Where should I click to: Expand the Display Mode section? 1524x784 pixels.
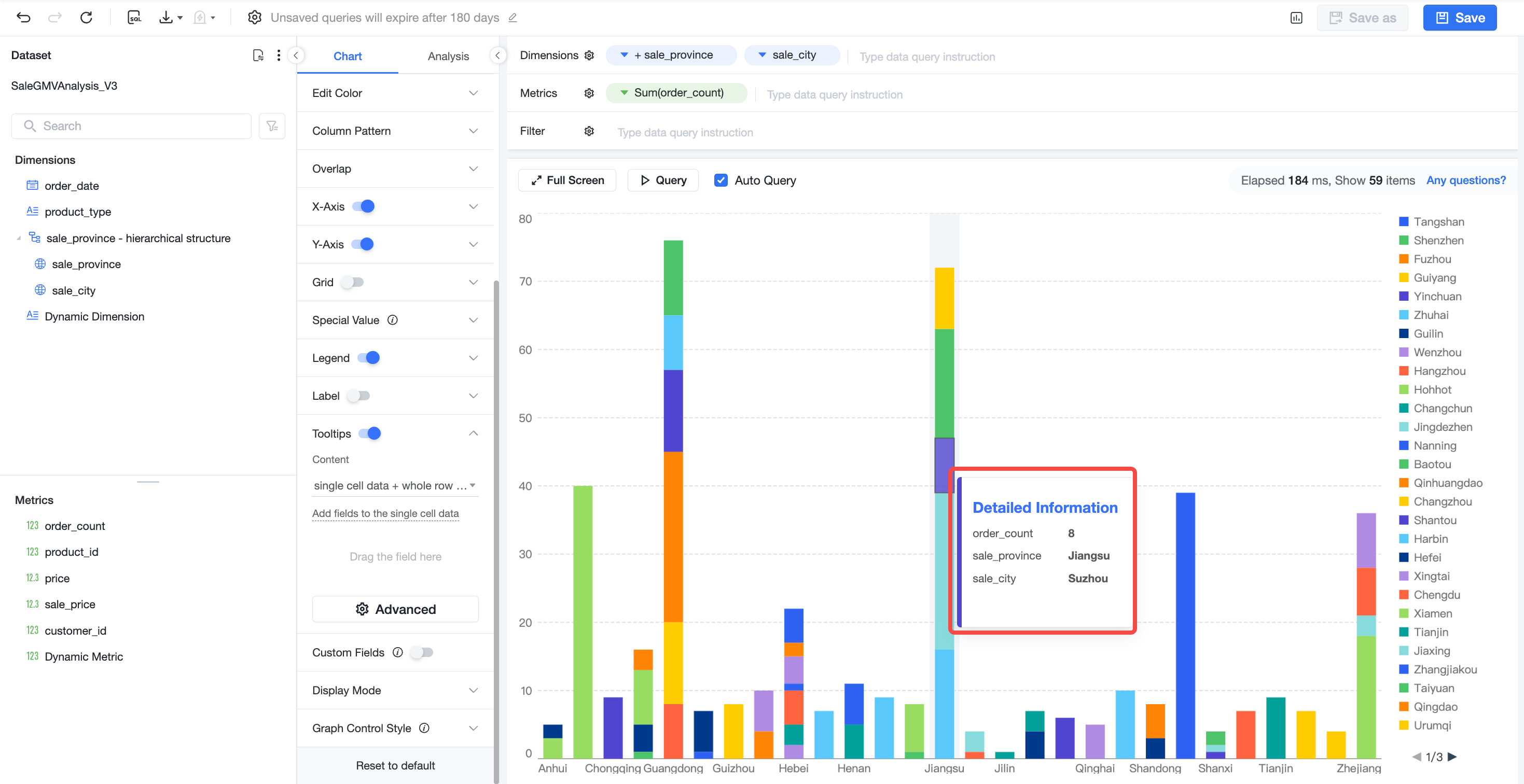tap(395, 690)
